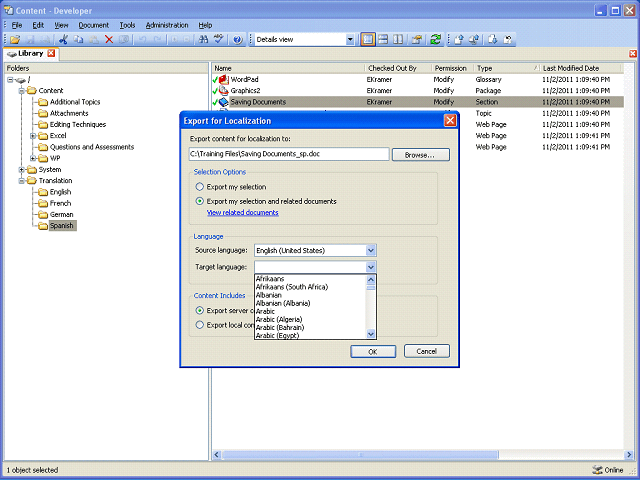
Task: Click the Paste toolbar icon
Action: point(93,40)
